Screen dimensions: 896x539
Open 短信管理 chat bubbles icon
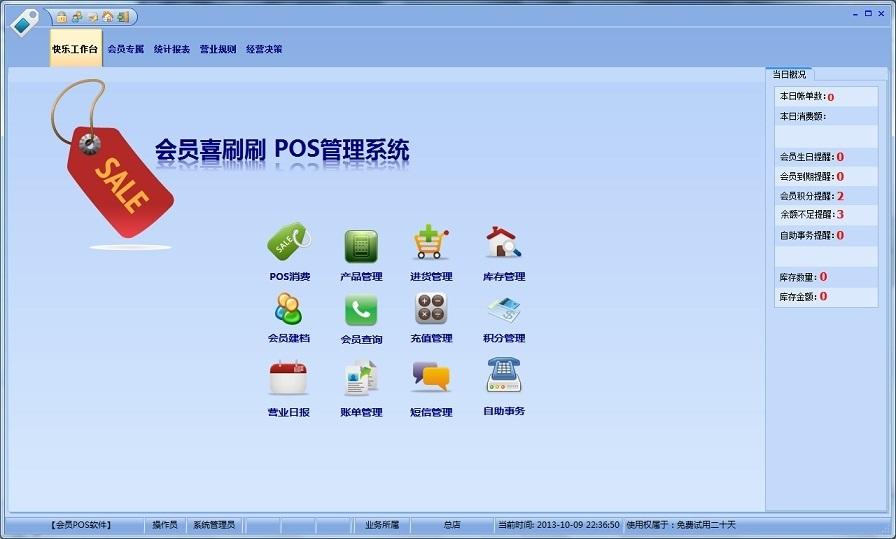tap(431, 377)
